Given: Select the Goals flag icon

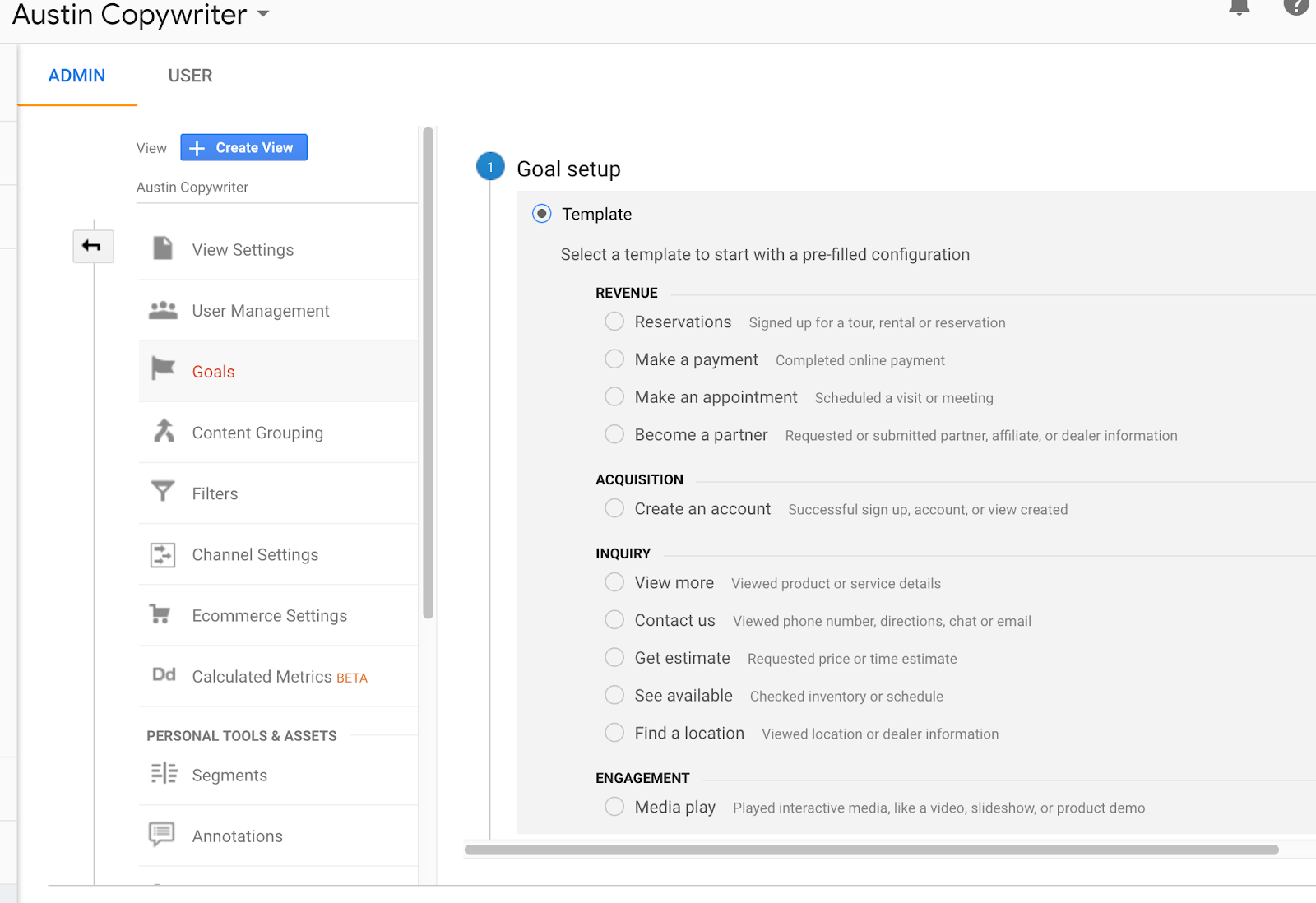Looking at the screenshot, I should tap(163, 368).
